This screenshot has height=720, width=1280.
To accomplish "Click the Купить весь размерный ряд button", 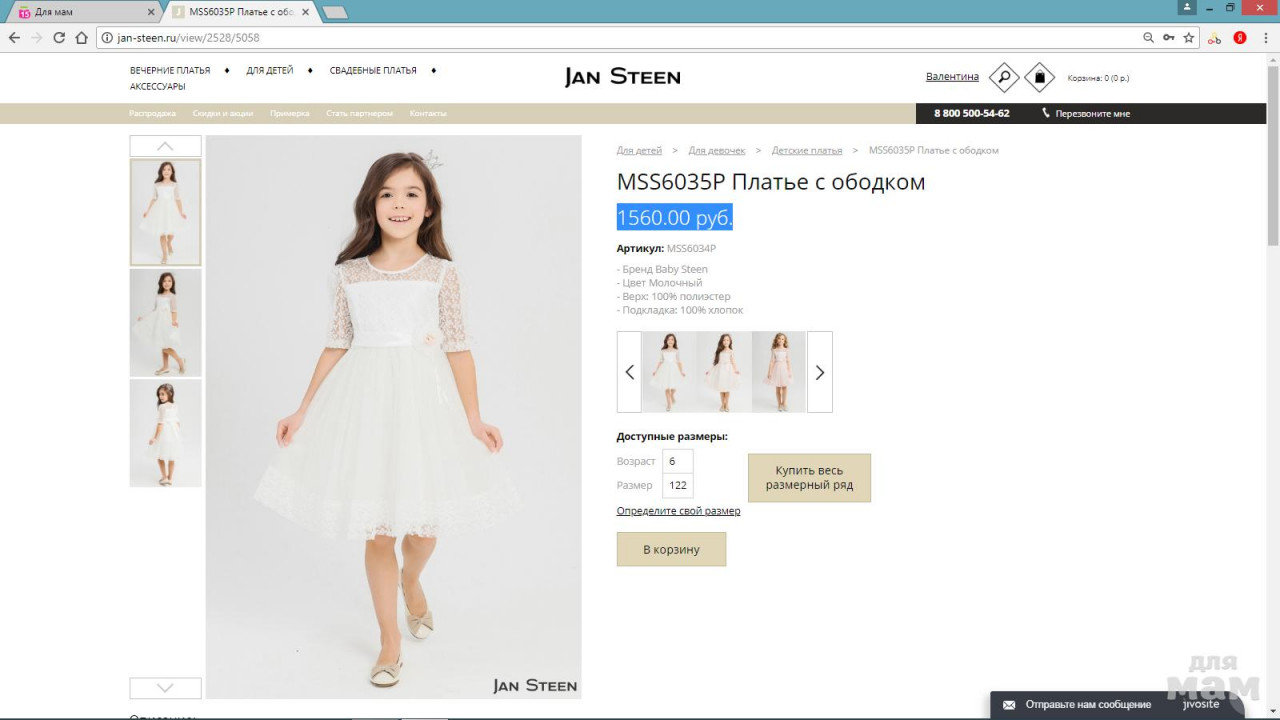I will [x=809, y=478].
